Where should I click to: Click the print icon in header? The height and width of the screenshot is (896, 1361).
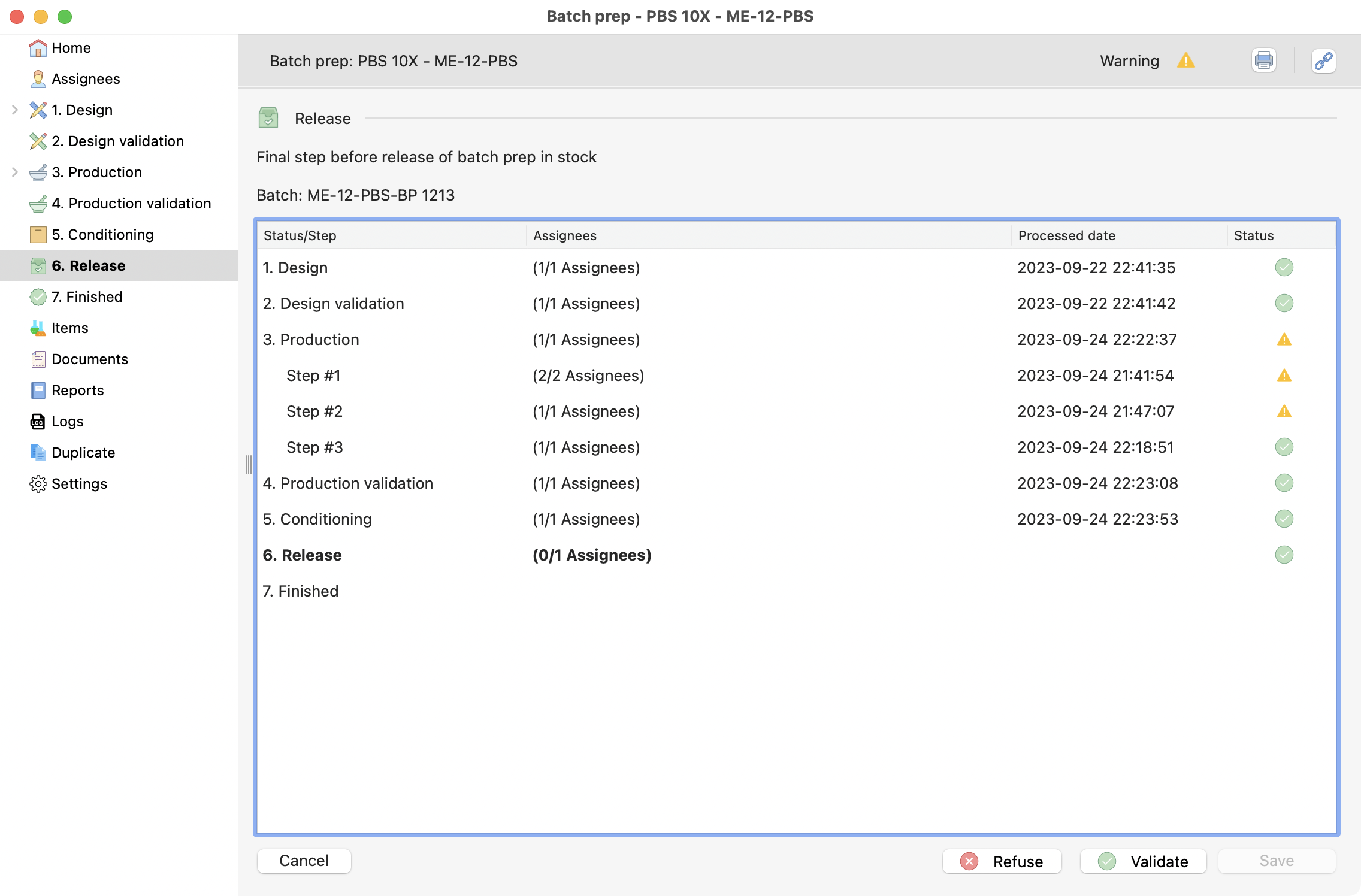coord(1264,60)
